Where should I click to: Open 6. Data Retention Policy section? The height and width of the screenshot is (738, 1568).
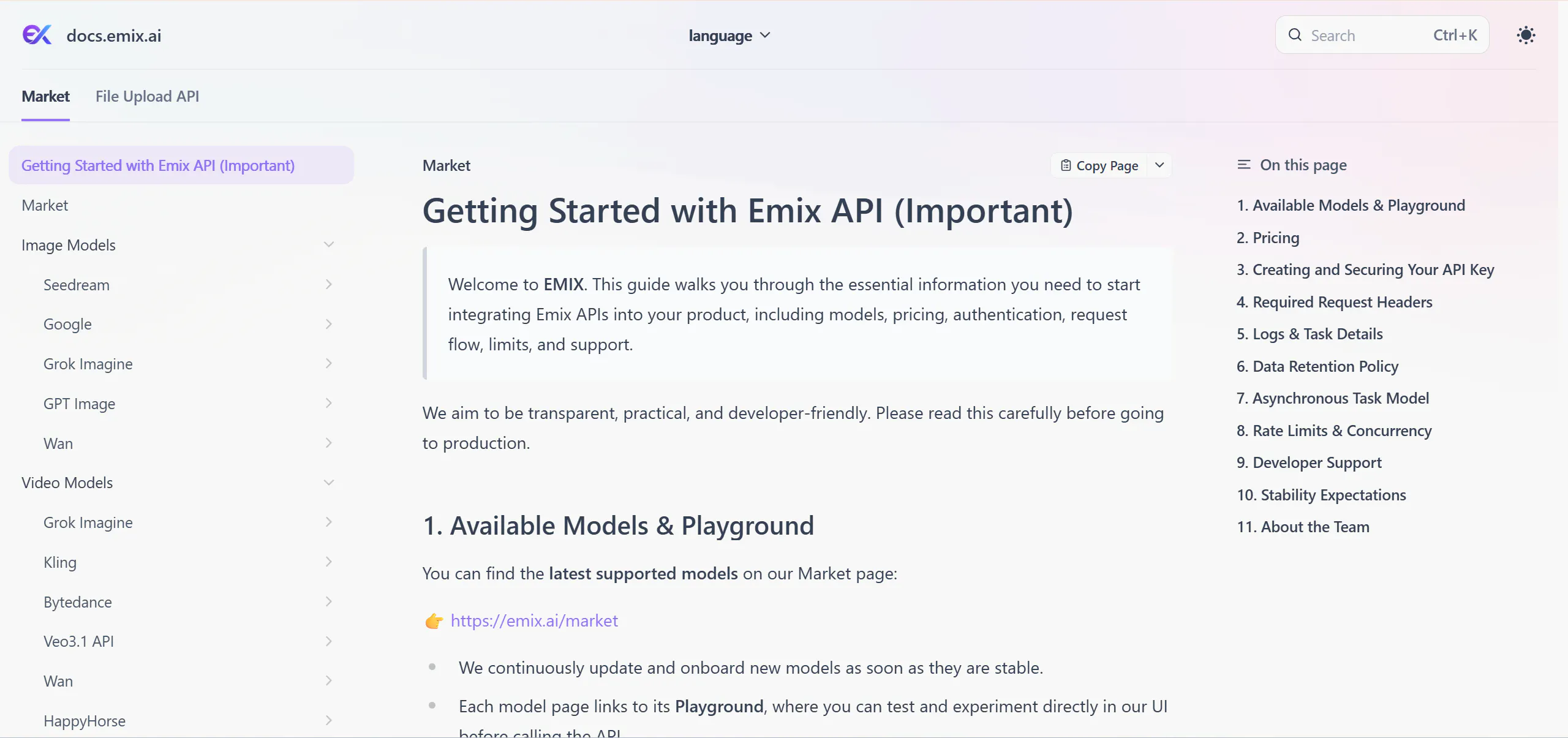(1317, 366)
